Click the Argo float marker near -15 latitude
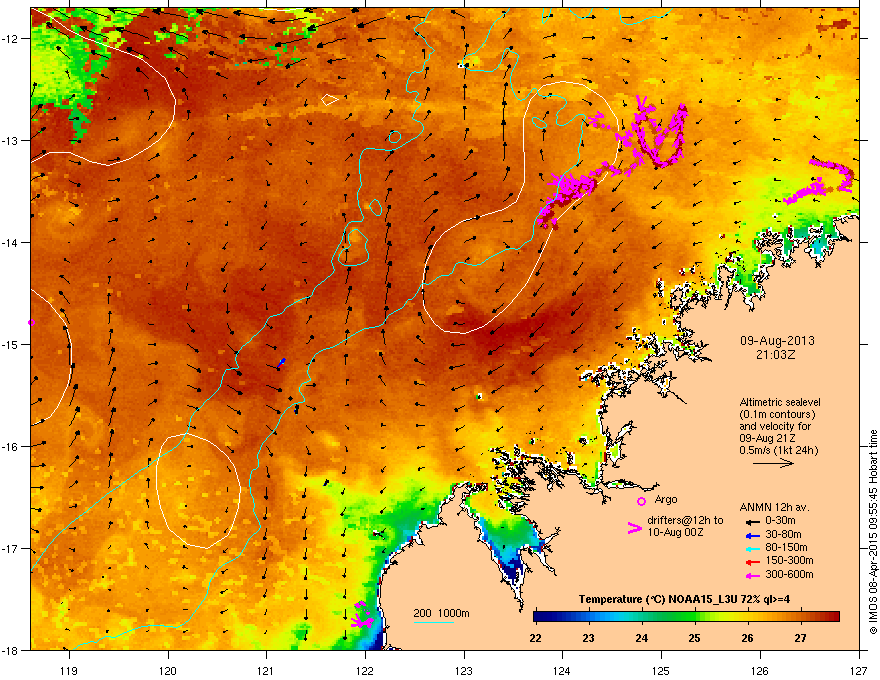Viewport: 880px width, 680px height. 31,323
